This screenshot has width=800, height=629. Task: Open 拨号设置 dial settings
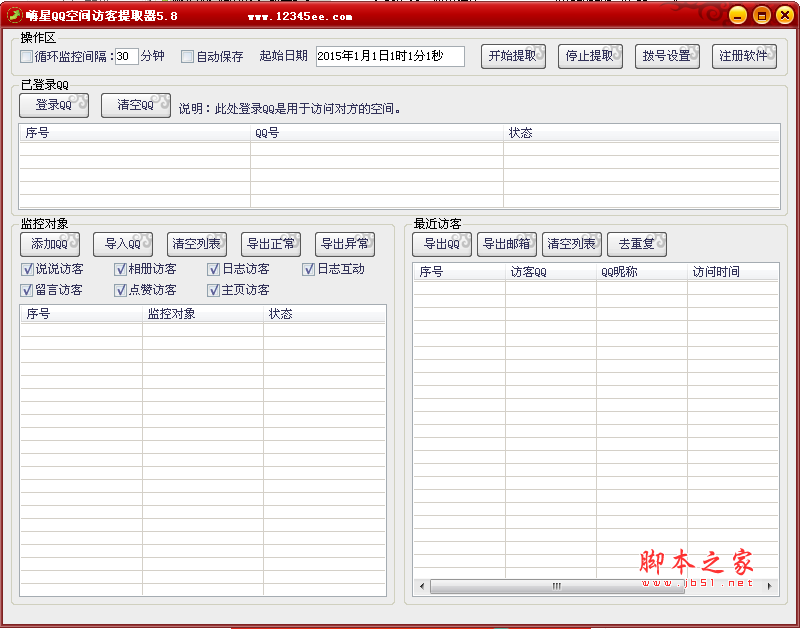coord(667,56)
